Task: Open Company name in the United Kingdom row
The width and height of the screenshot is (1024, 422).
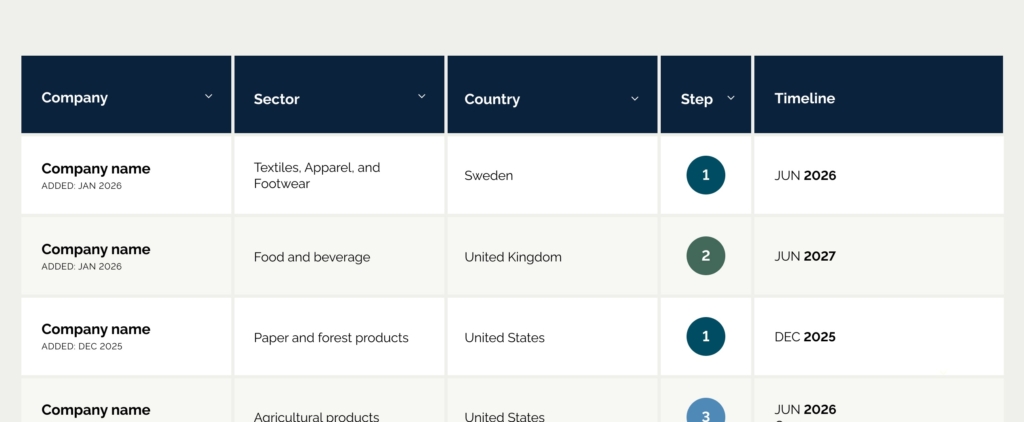Action: point(96,250)
